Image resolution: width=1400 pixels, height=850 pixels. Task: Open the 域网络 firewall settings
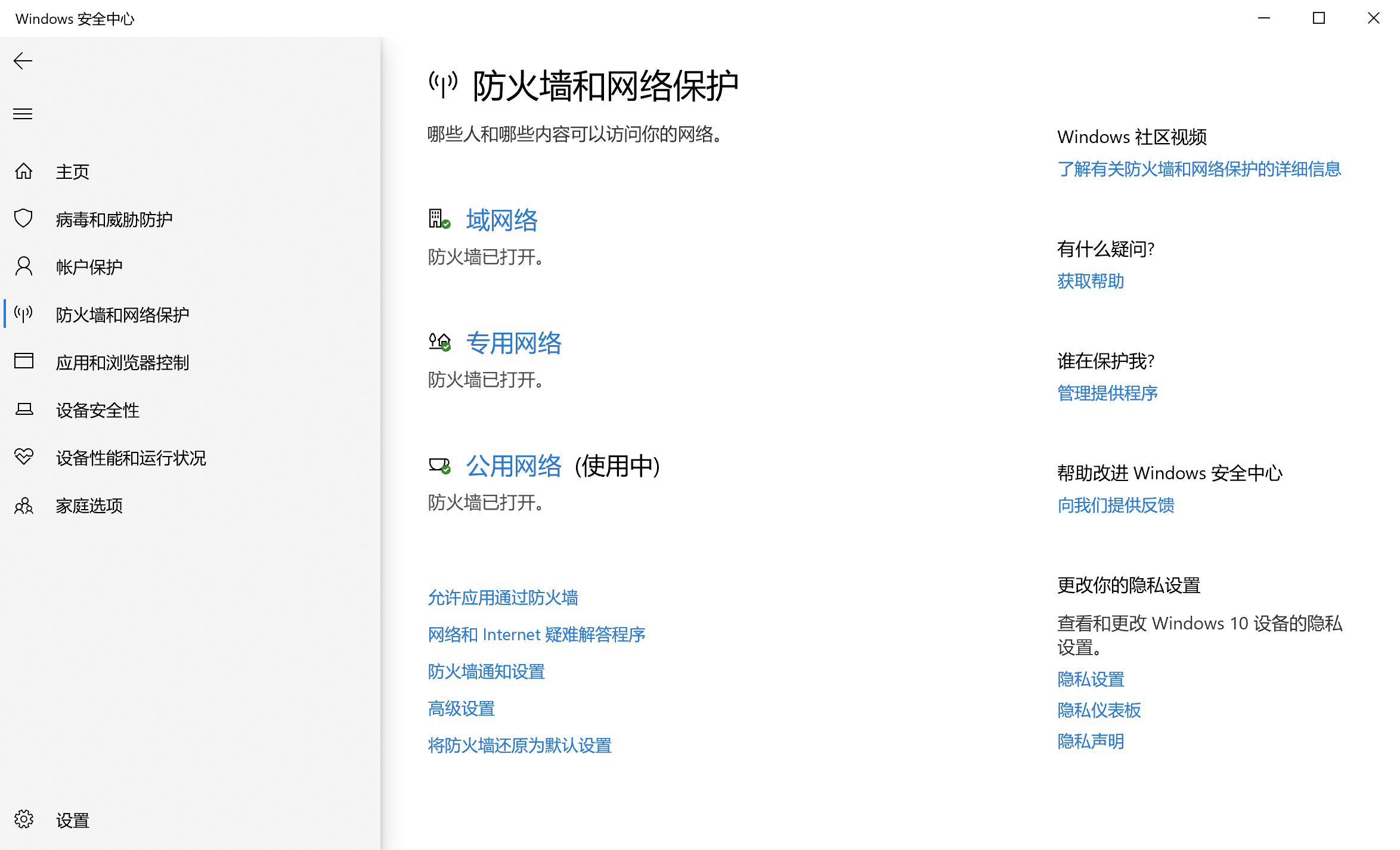pos(502,221)
